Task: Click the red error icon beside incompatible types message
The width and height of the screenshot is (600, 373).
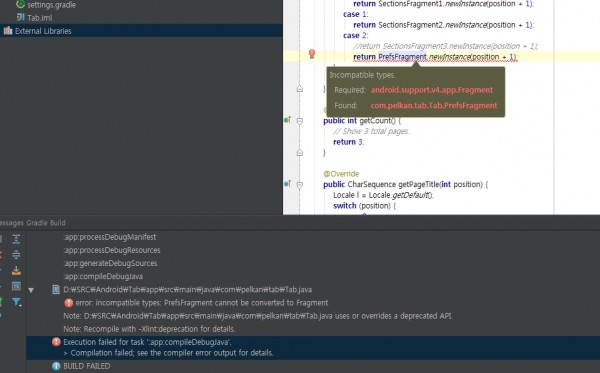Action: pyautogui.click(x=68, y=303)
